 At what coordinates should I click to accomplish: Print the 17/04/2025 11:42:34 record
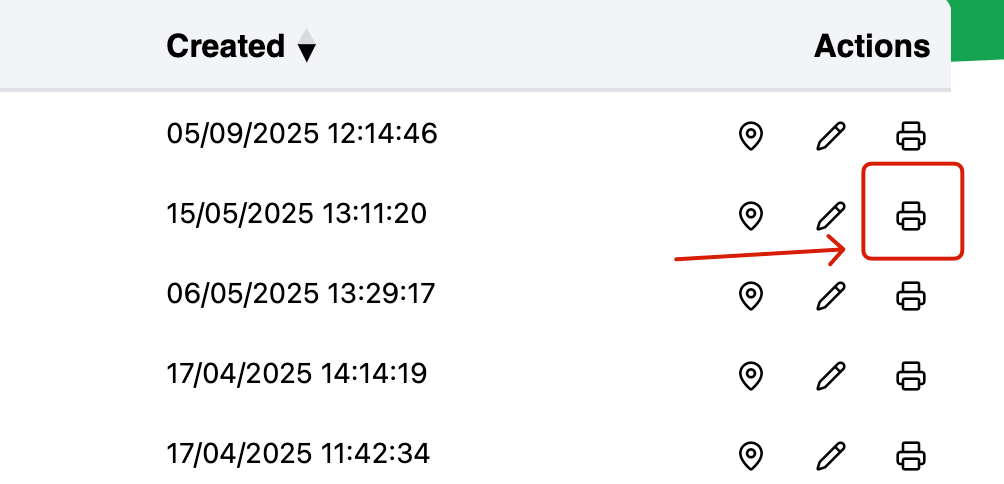coord(910,456)
